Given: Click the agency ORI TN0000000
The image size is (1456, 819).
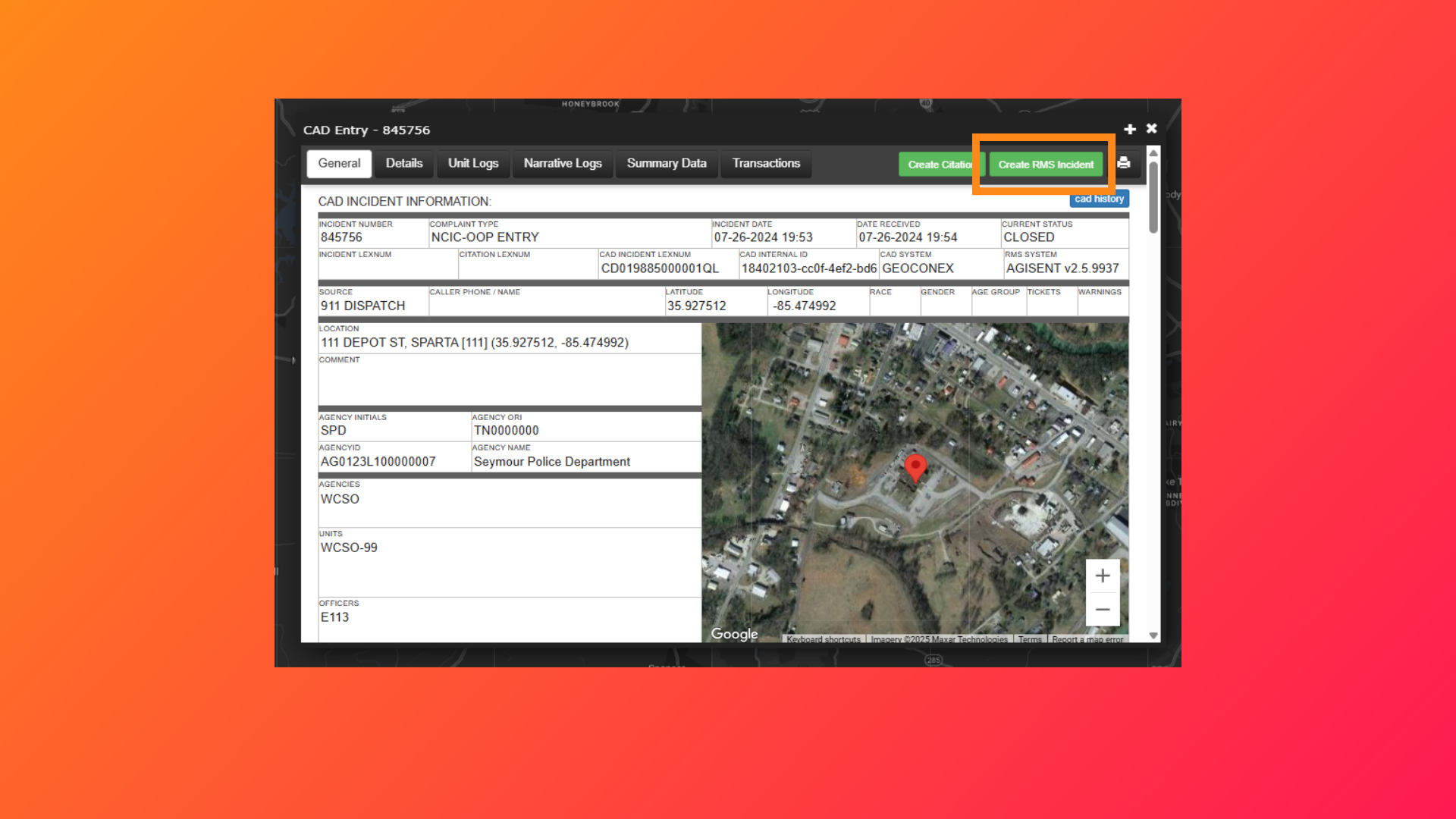Looking at the screenshot, I should [x=506, y=431].
